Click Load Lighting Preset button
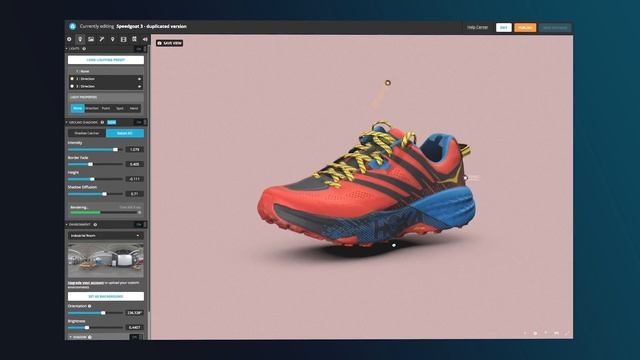The image size is (640, 360). 106,60
